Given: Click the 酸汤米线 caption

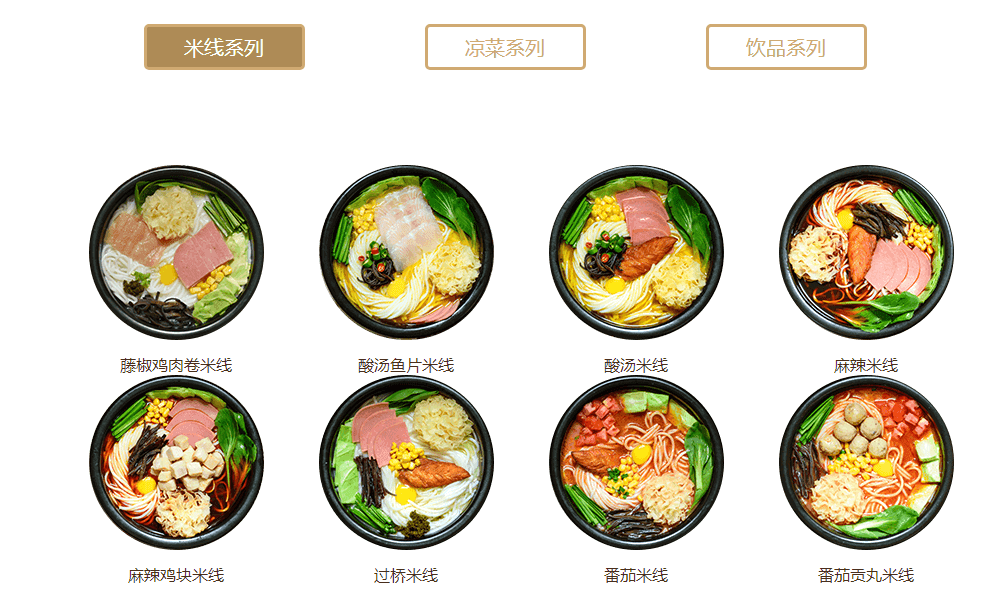Looking at the screenshot, I should 636,365.
